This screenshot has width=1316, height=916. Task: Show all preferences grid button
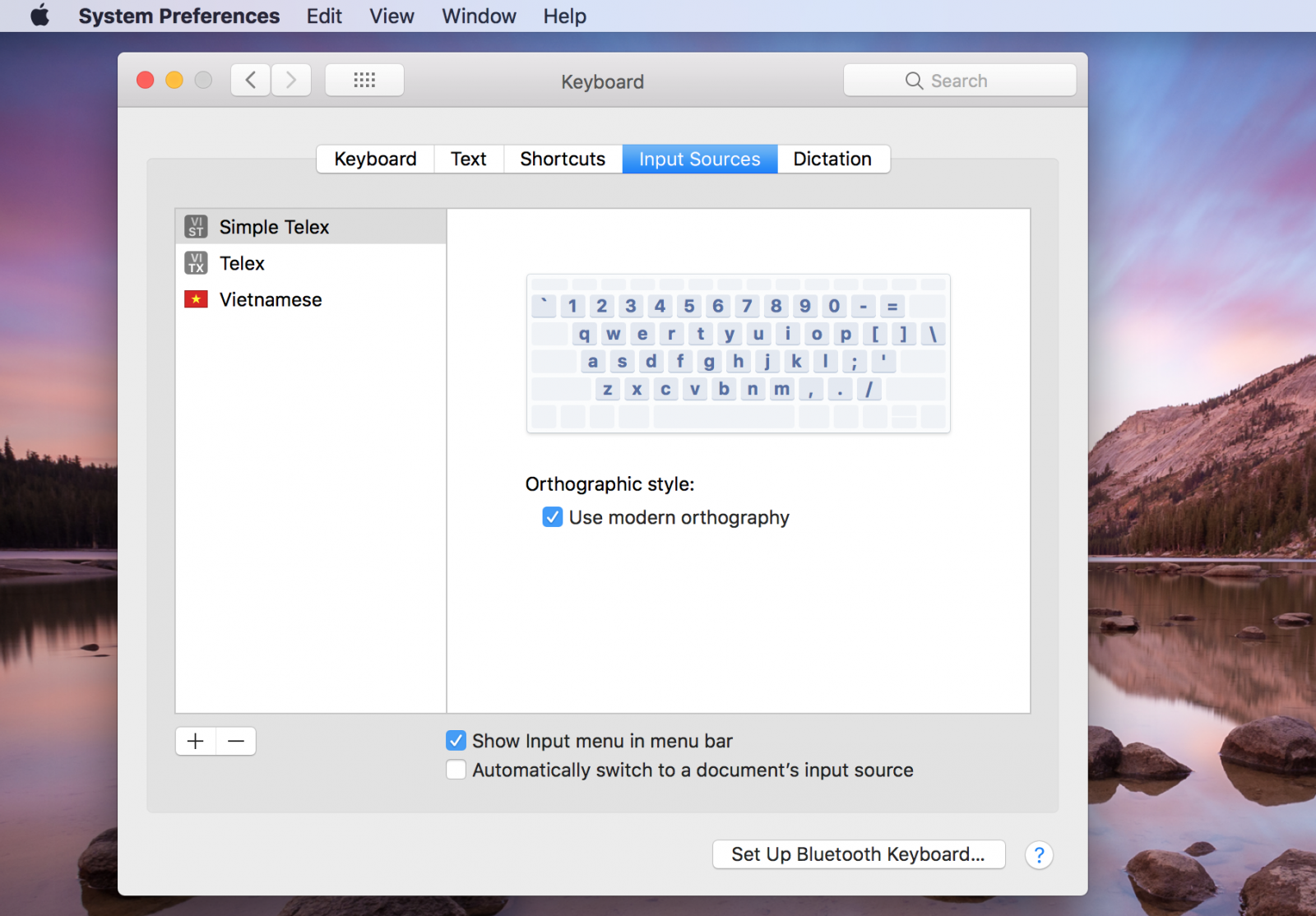pyautogui.click(x=364, y=80)
